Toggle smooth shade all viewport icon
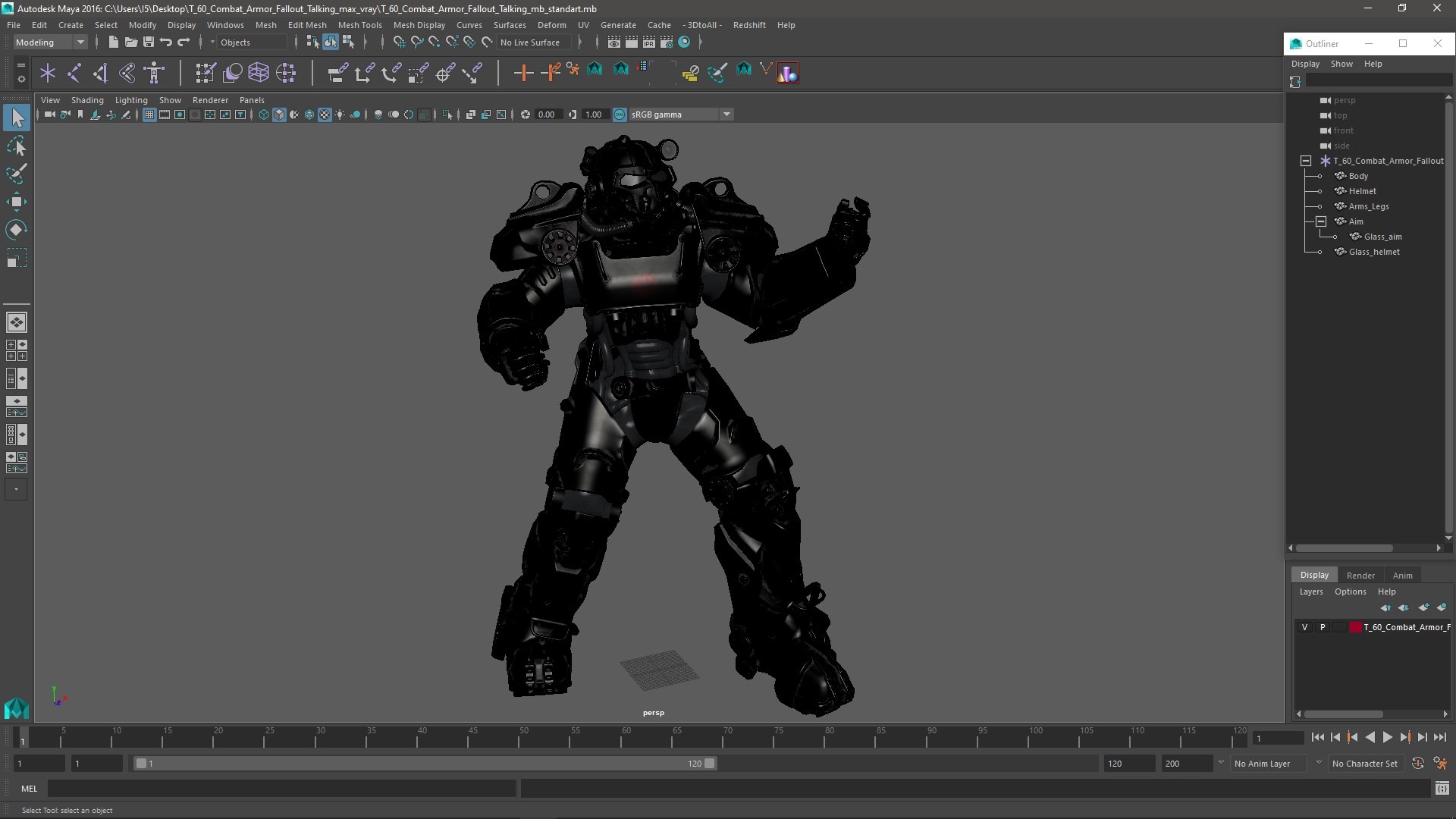1456x819 pixels. (x=279, y=115)
